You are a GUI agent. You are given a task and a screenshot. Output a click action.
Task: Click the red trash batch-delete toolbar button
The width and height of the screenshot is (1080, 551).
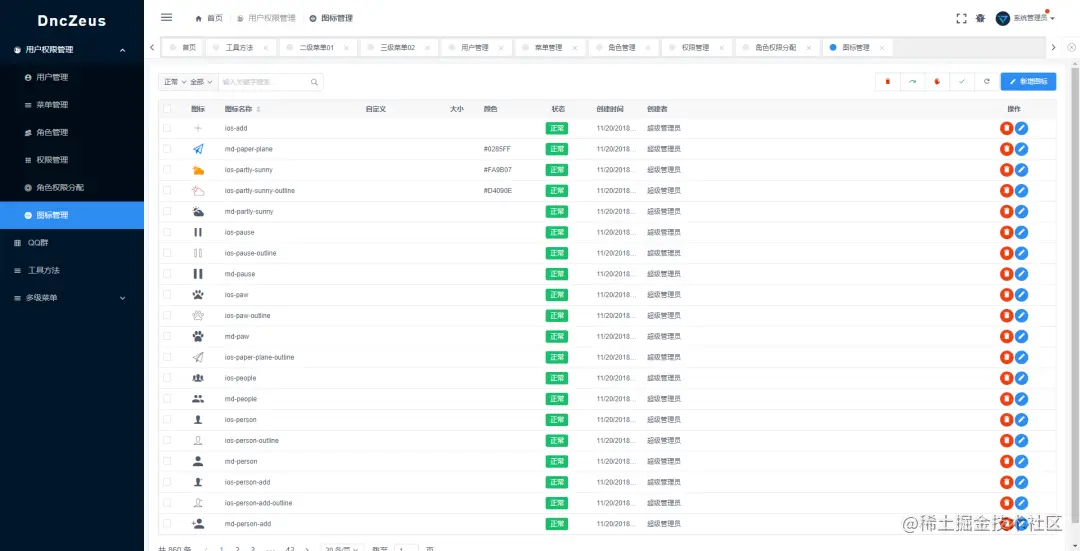click(x=888, y=81)
